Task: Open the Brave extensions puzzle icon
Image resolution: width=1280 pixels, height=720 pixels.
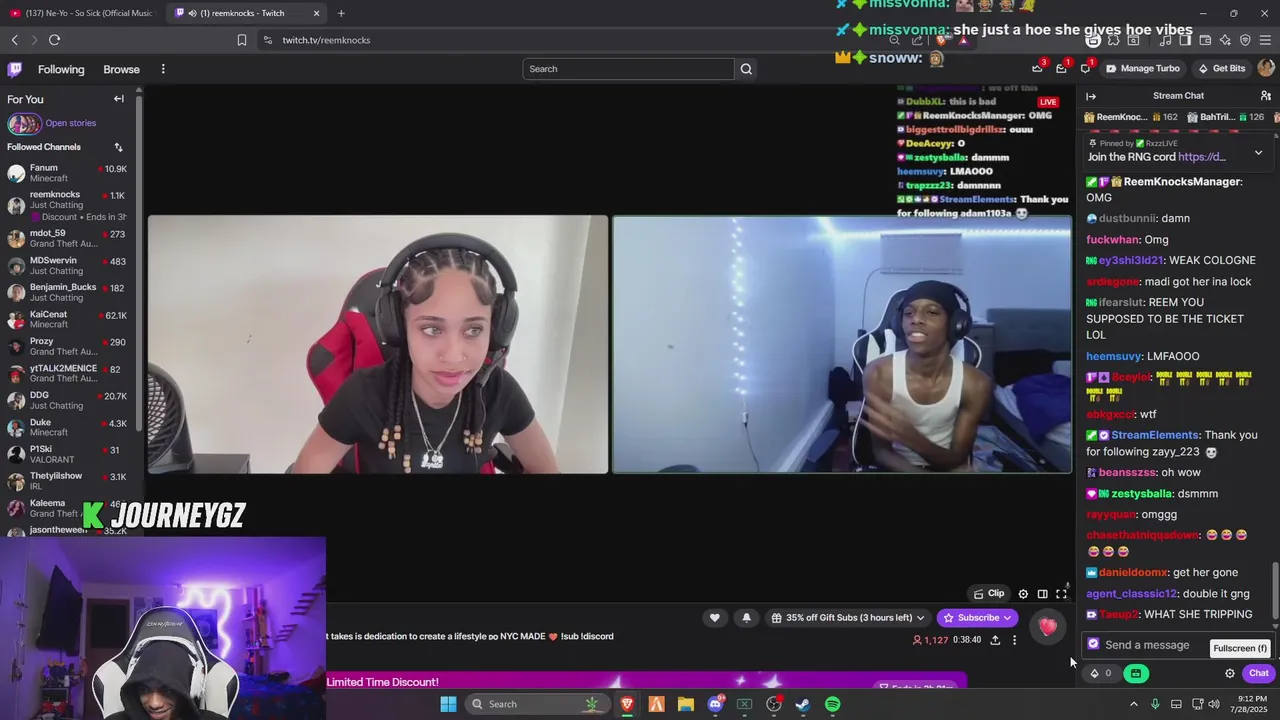Action: click(1113, 40)
